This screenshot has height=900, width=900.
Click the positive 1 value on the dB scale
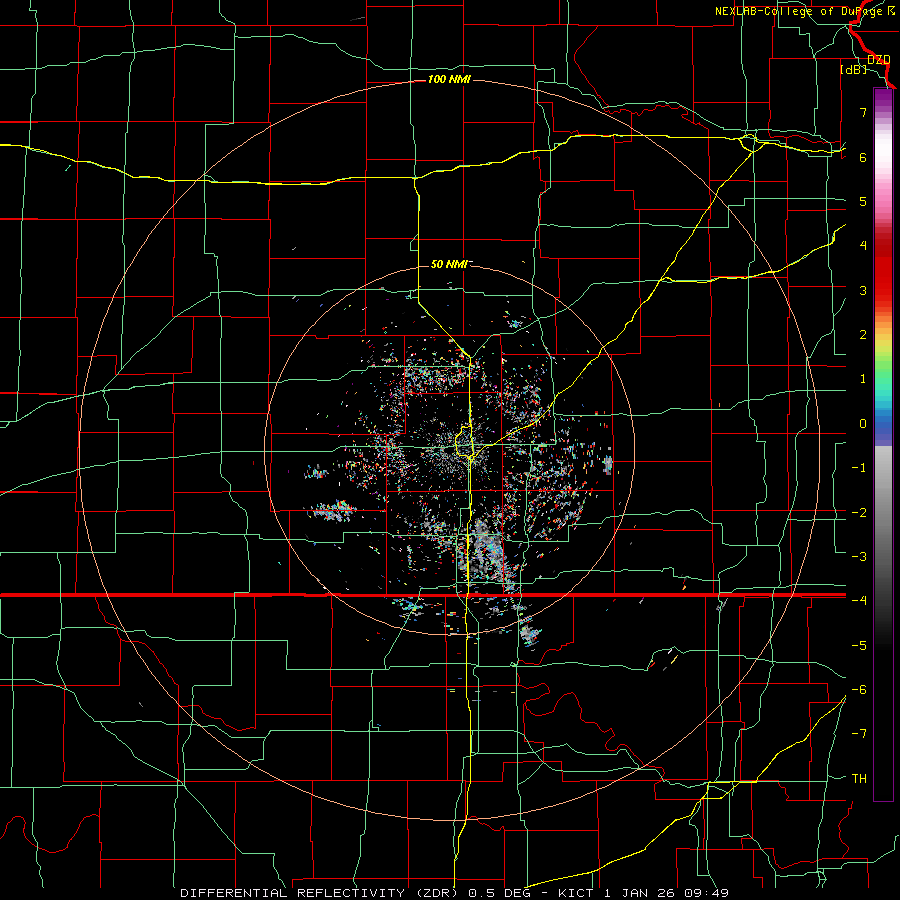click(863, 379)
